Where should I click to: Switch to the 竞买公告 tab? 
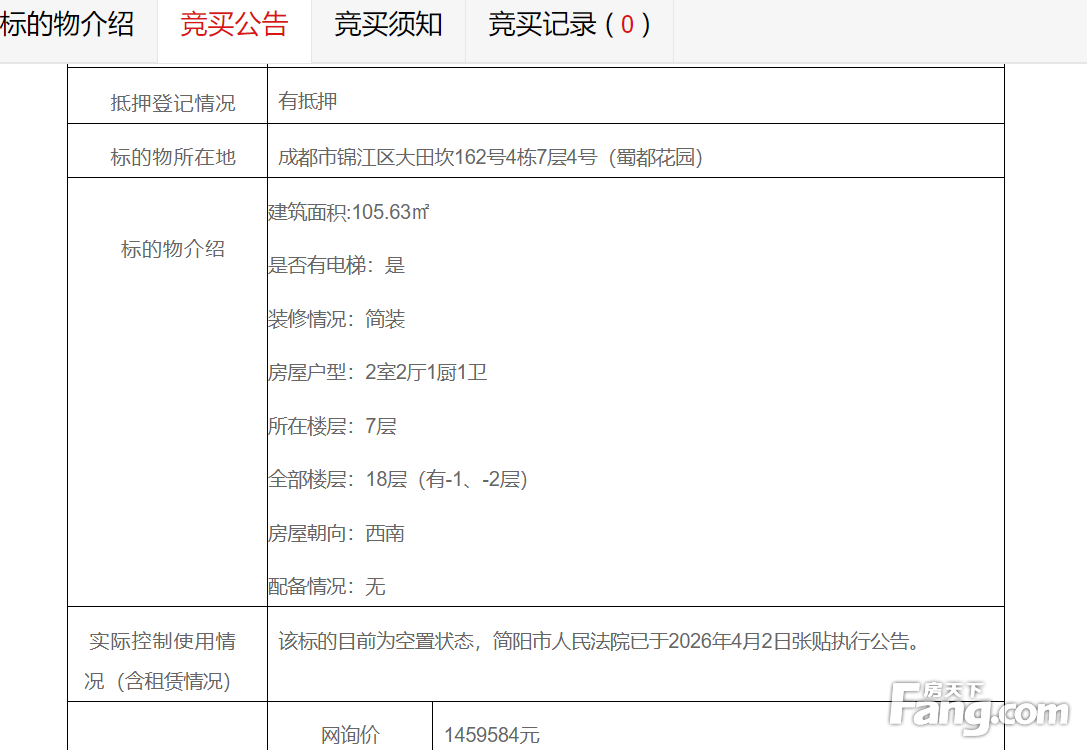click(x=234, y=25)
